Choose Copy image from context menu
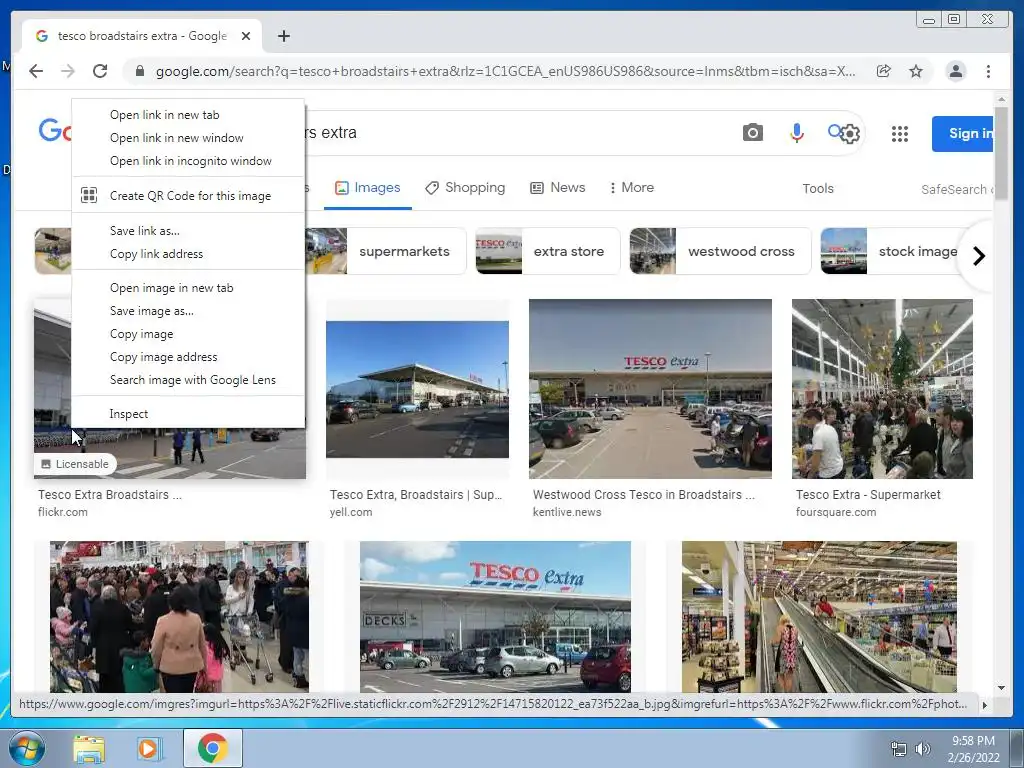 tap(188, 334)
